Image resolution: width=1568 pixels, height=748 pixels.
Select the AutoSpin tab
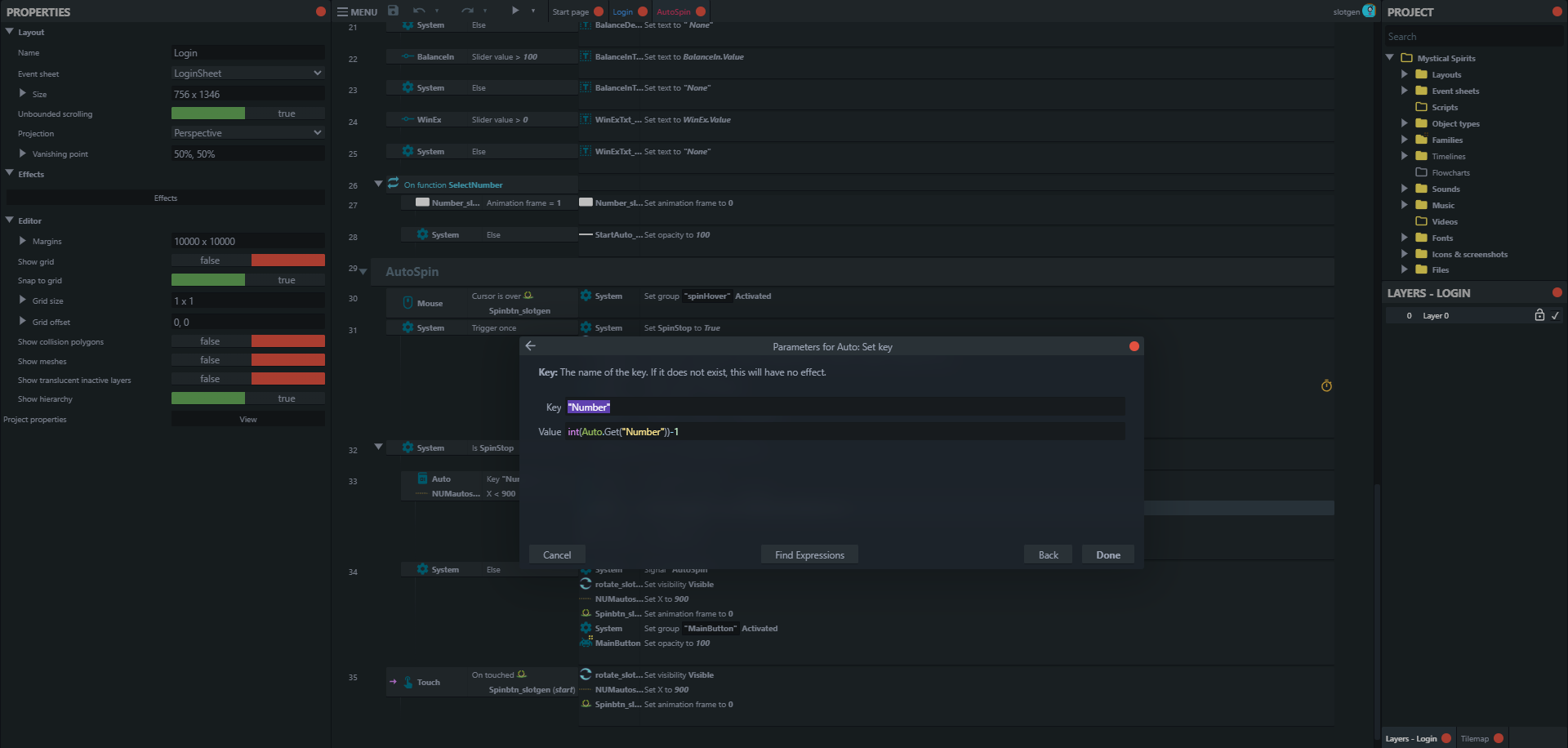click(673, 11)
